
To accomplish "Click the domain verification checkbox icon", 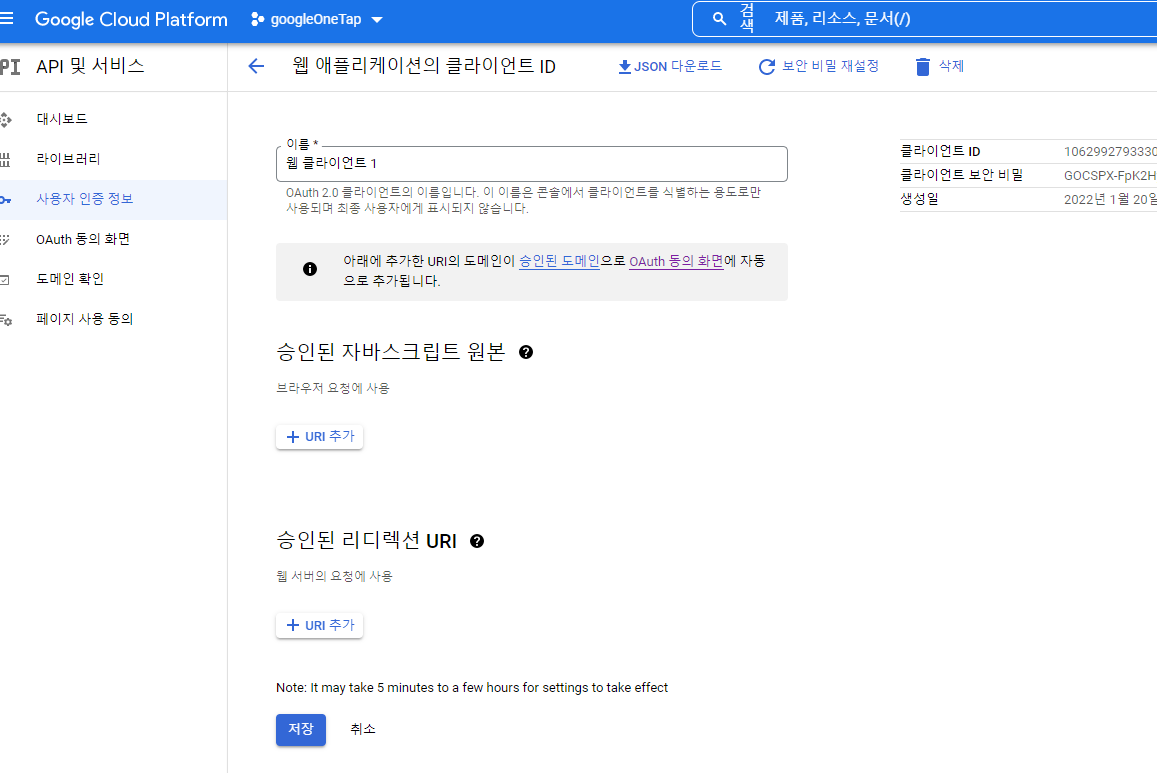I will tap(4, 280).
